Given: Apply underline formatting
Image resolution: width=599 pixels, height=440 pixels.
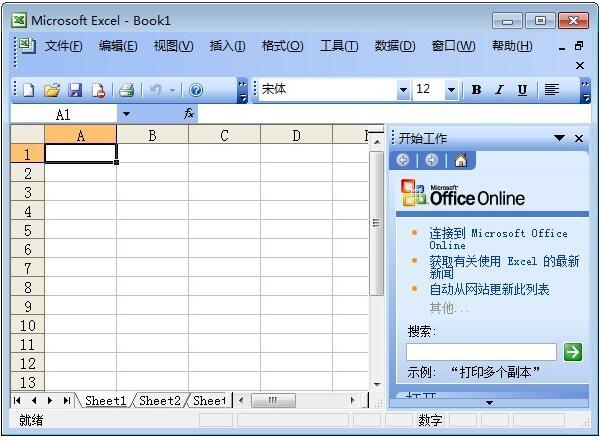Looking at the screenshot, I should [x=522, y=90].
